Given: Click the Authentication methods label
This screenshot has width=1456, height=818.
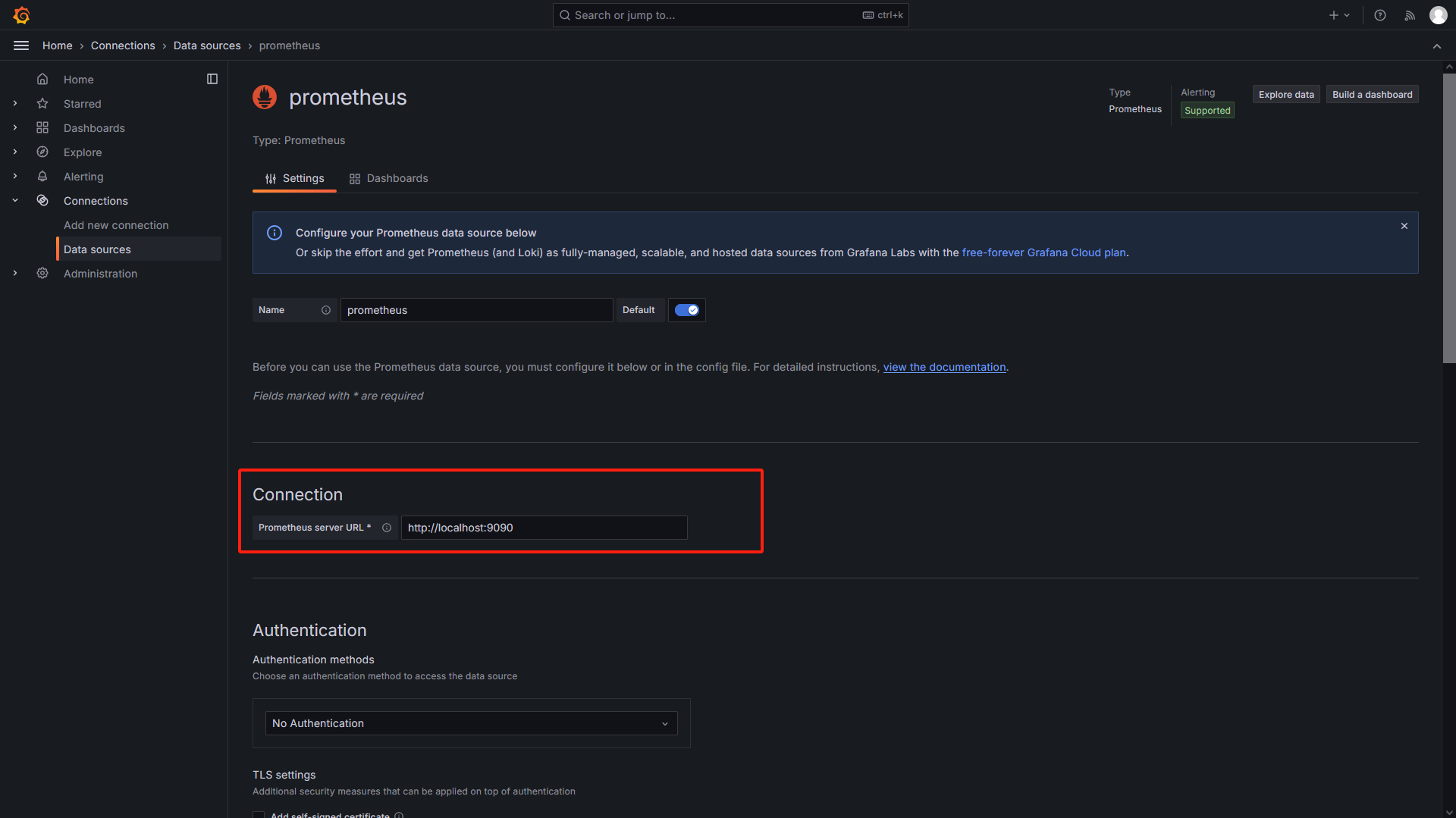Looking at the screenshot, I should pyautogui.click(x=313, y=660).
